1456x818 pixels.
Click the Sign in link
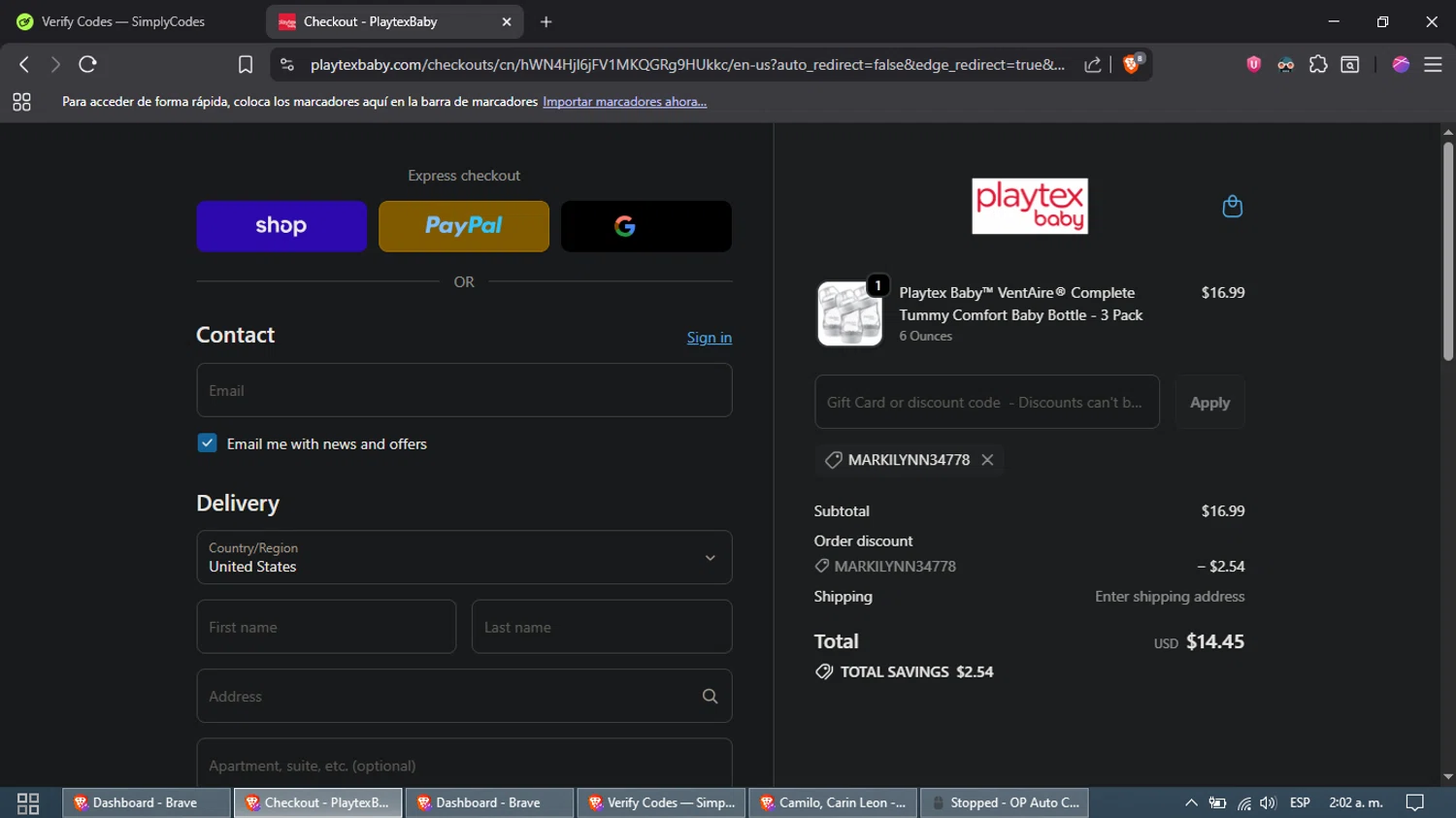(709, 338)
